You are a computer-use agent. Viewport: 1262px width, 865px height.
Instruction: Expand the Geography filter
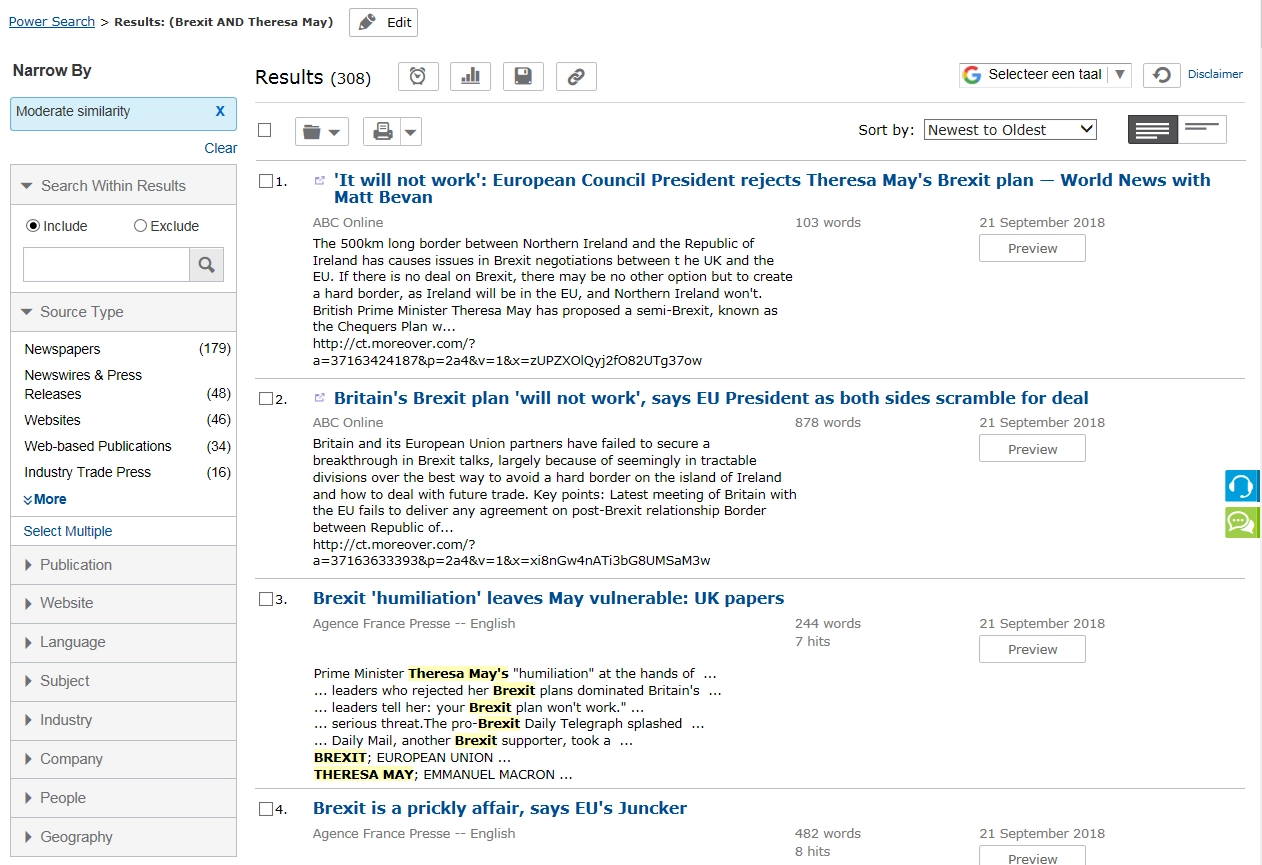(123, 838)
